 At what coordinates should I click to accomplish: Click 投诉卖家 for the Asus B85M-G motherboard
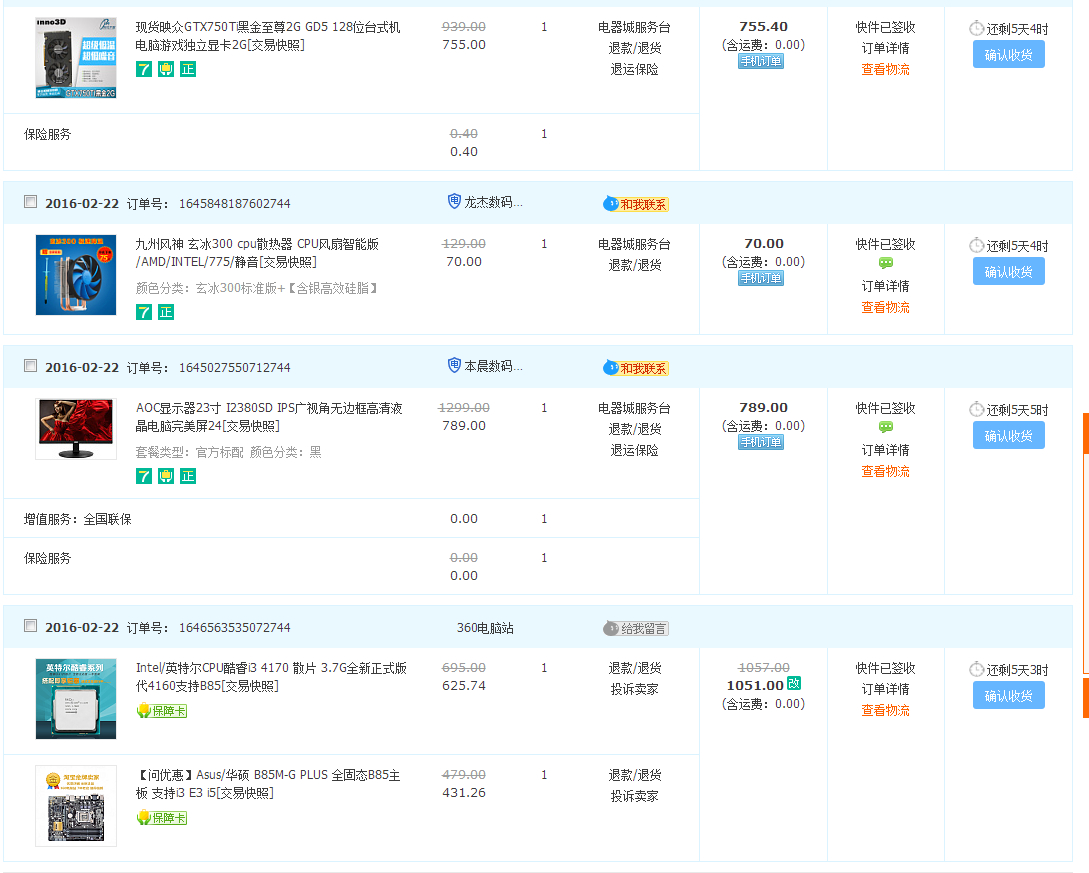634,796
